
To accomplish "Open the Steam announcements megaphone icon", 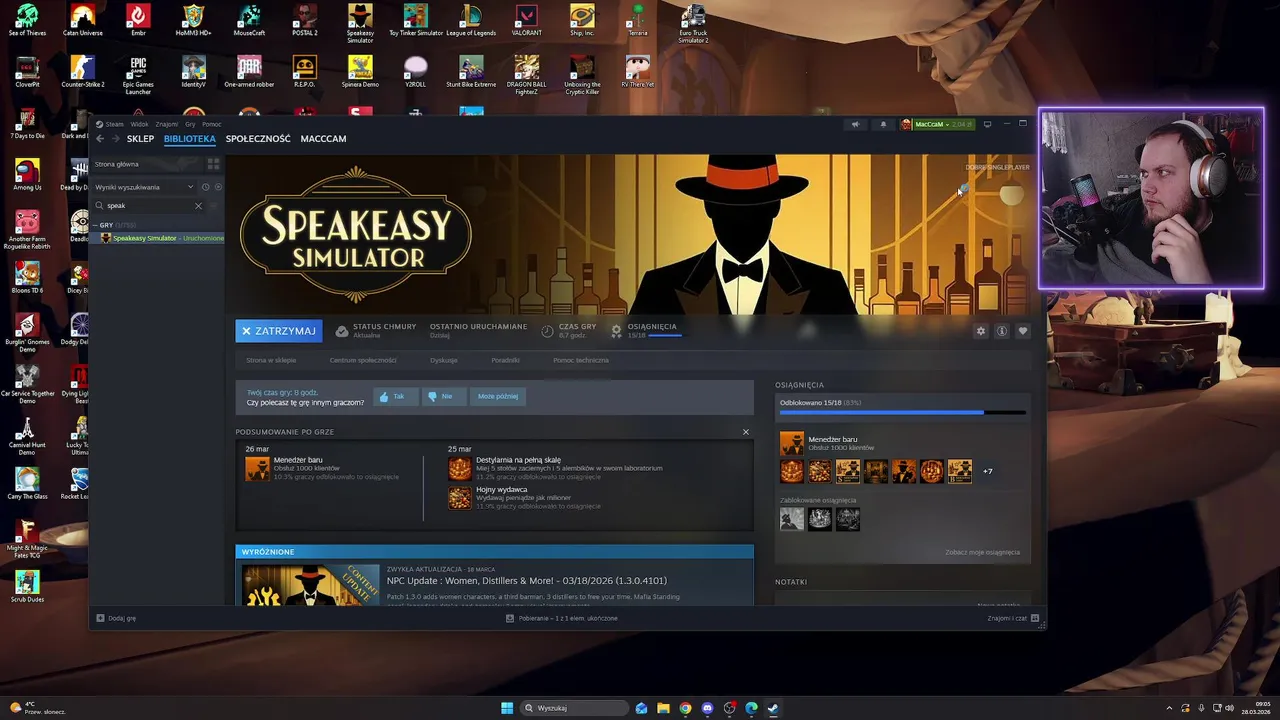I will click(855, 124).
